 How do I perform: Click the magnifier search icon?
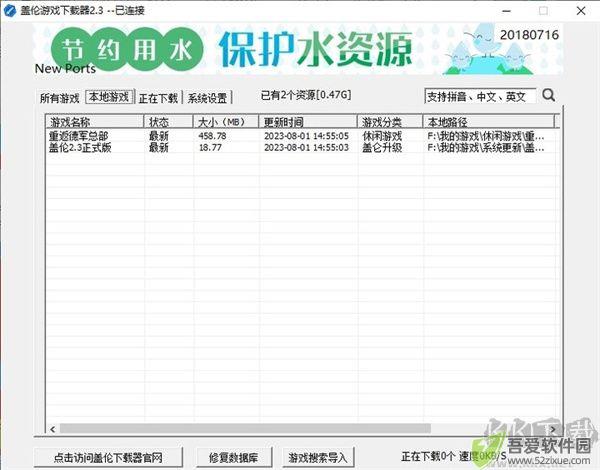pos(548,95)
